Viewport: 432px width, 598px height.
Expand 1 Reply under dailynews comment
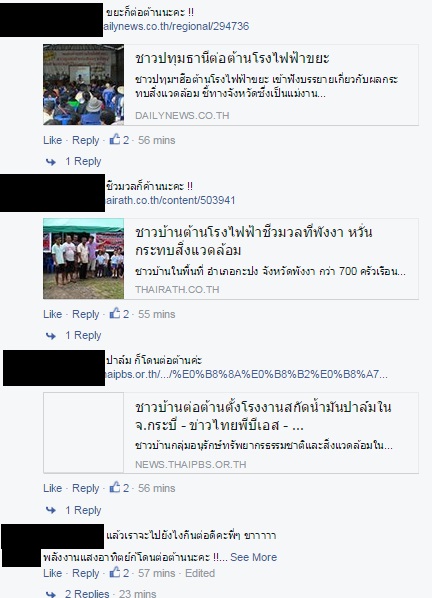point(83,161)
